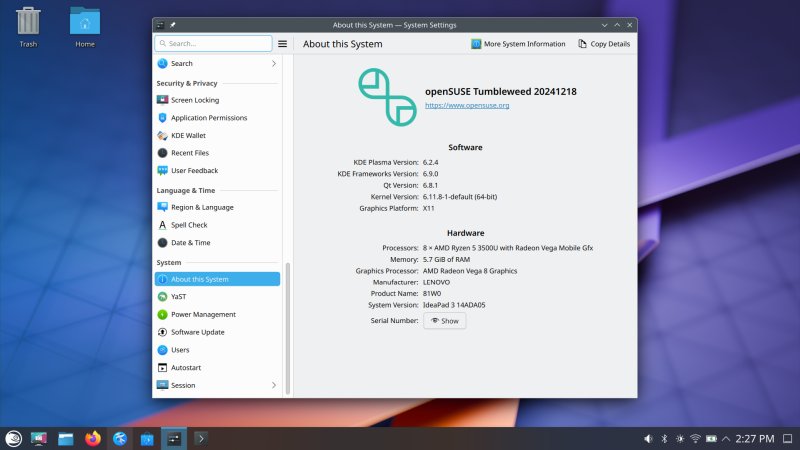Open KDE Wallet settings
The height and width of the screenshot is (450, 800).
217,135
